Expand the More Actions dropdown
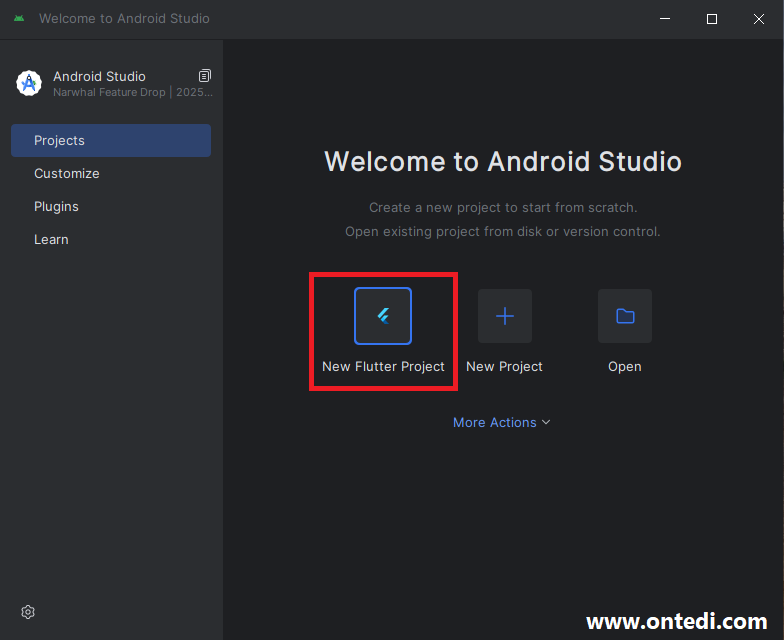This screenshot has height=640, width=784. (x=502, y=422)
